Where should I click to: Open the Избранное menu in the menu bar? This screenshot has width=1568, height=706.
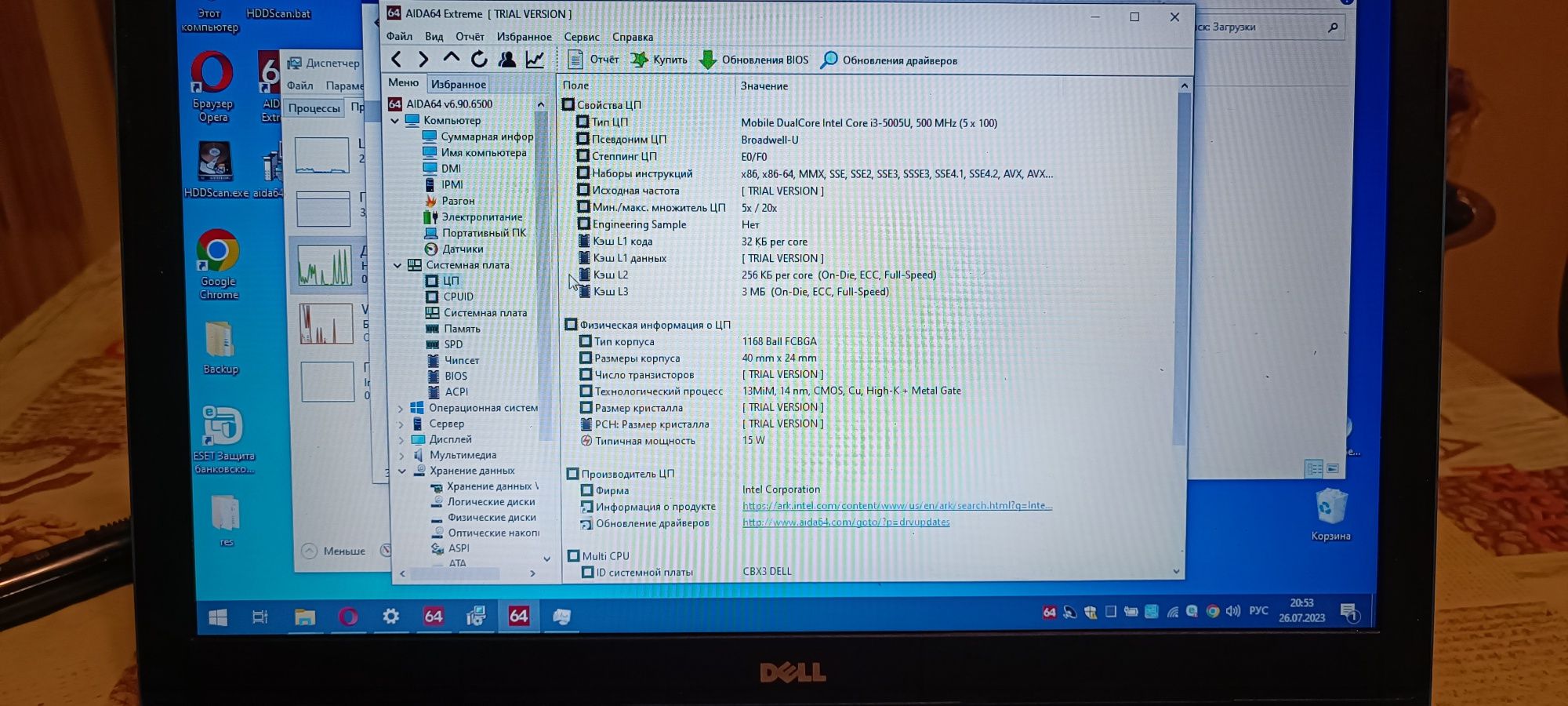[524, 36]
